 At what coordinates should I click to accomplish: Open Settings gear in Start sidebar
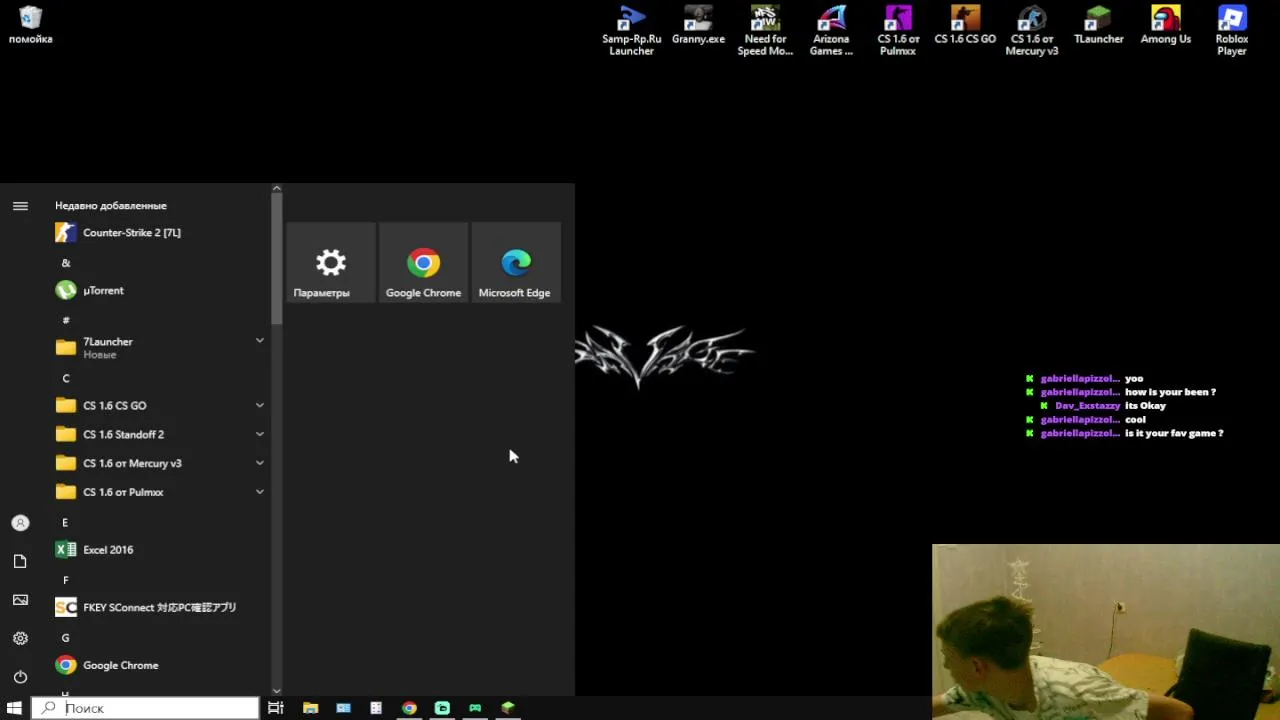tap(20, 638)
